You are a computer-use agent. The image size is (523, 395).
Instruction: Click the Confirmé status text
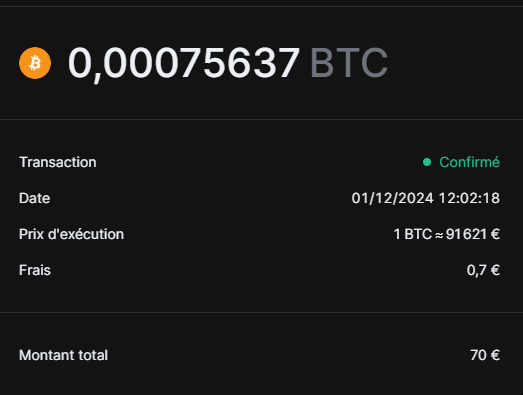pos(469,162)
